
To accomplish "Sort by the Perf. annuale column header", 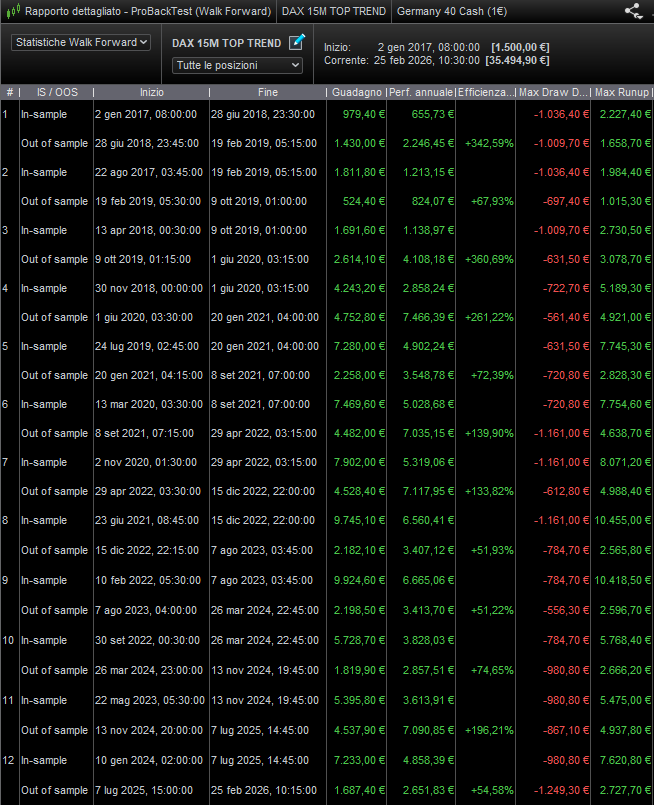I will (x=420, y=93).
